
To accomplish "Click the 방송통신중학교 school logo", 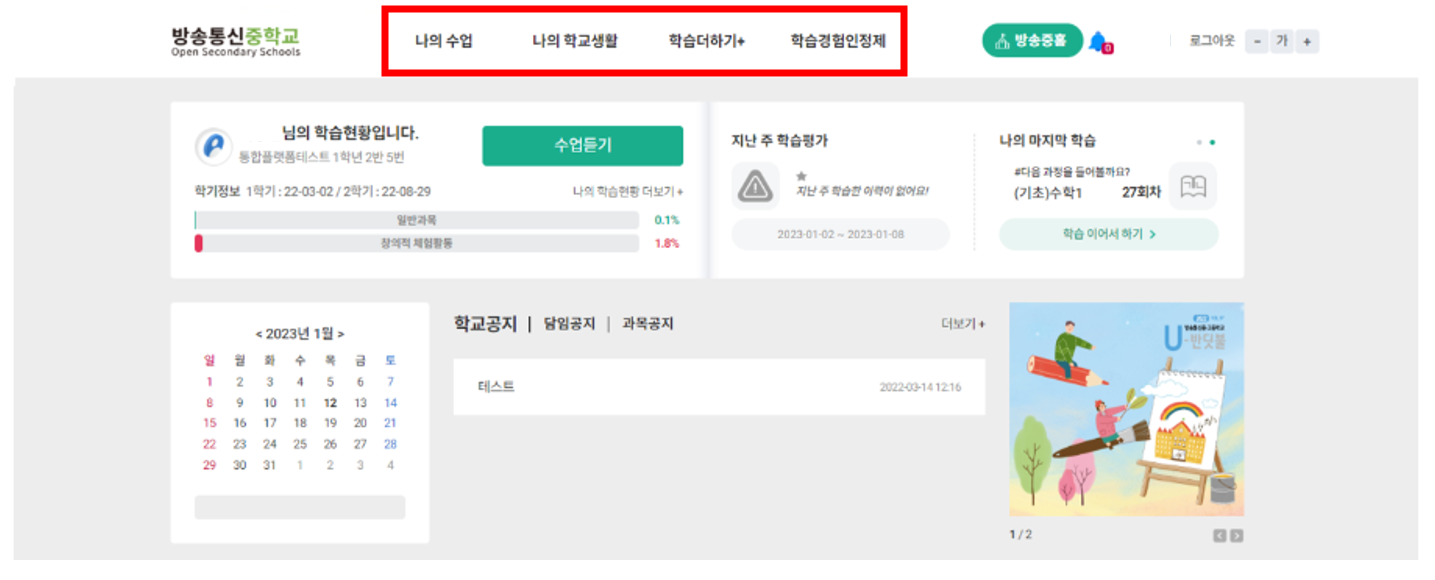I will click(236, 40).
